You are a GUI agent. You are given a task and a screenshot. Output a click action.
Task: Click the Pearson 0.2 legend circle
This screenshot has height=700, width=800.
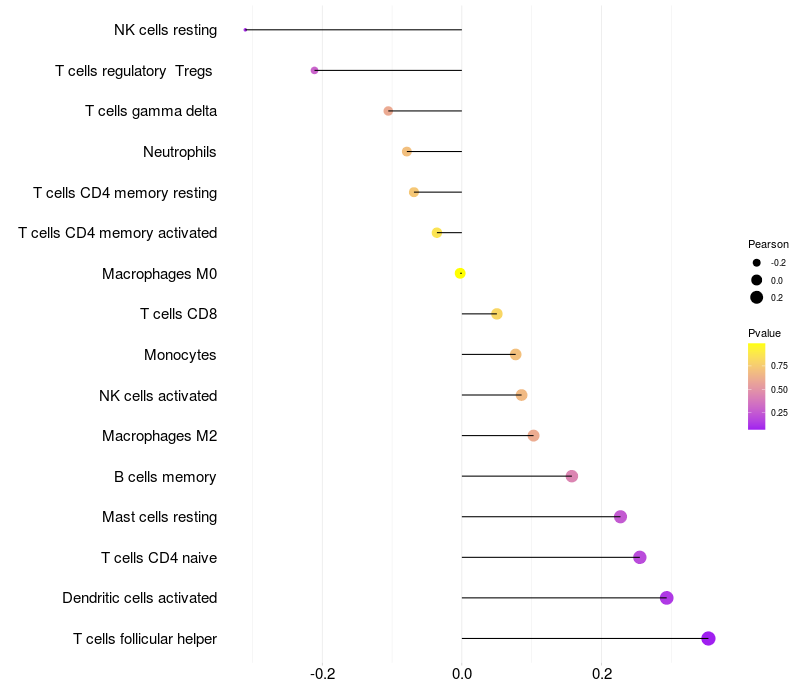757,297
